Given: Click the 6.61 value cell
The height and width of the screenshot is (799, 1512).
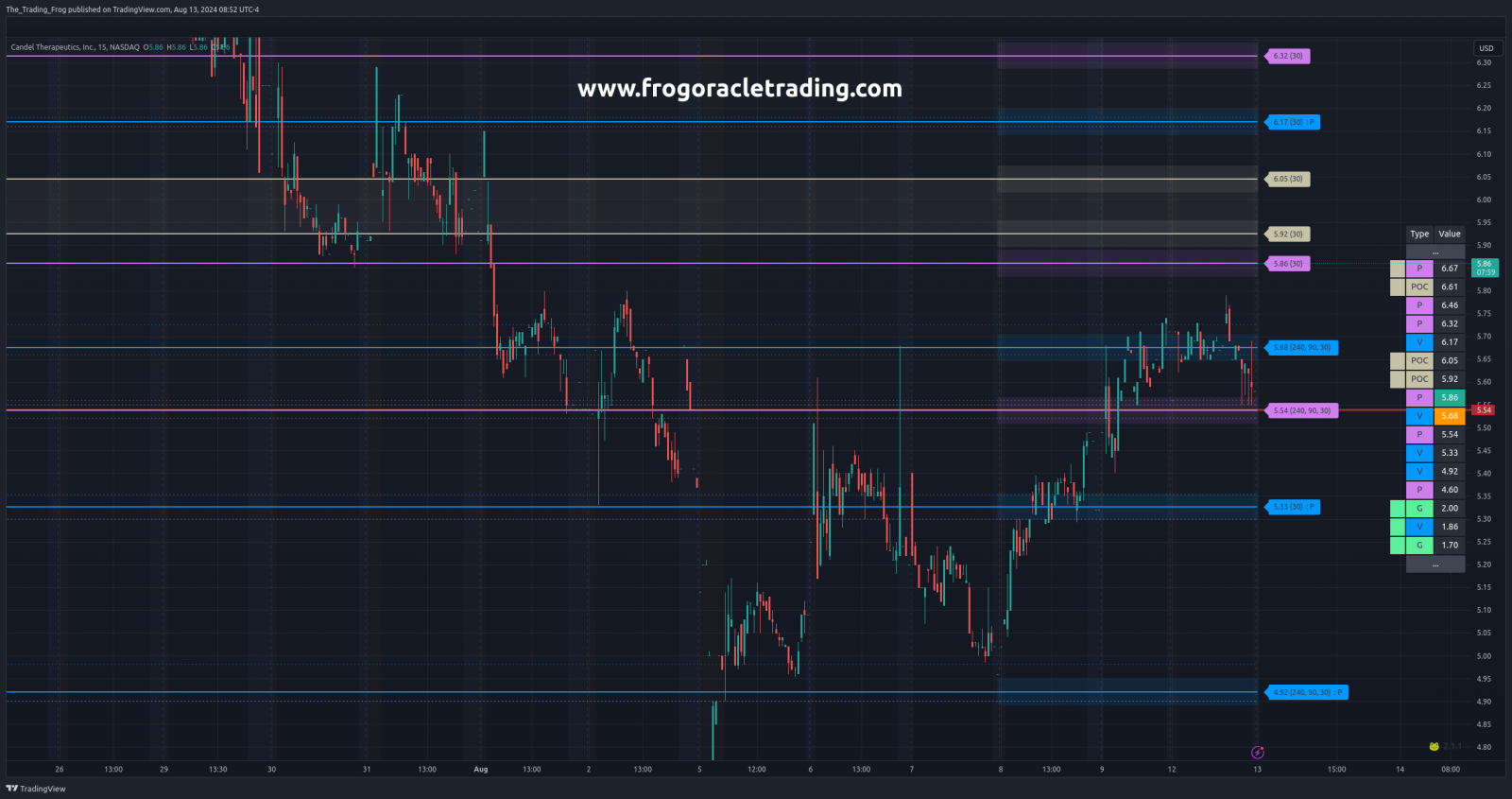Looking at the screenshot, I should [x=1450, y=287].
